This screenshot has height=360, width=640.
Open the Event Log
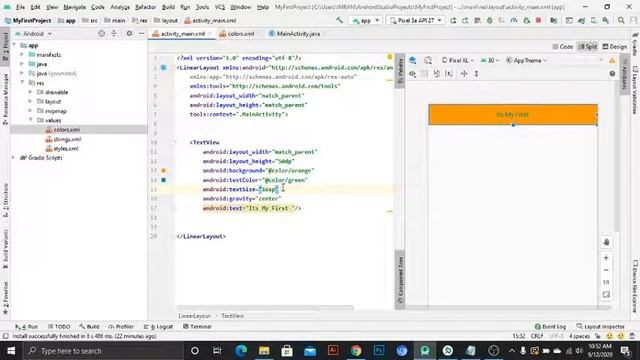pyautogui.click(x=550, y=327)
